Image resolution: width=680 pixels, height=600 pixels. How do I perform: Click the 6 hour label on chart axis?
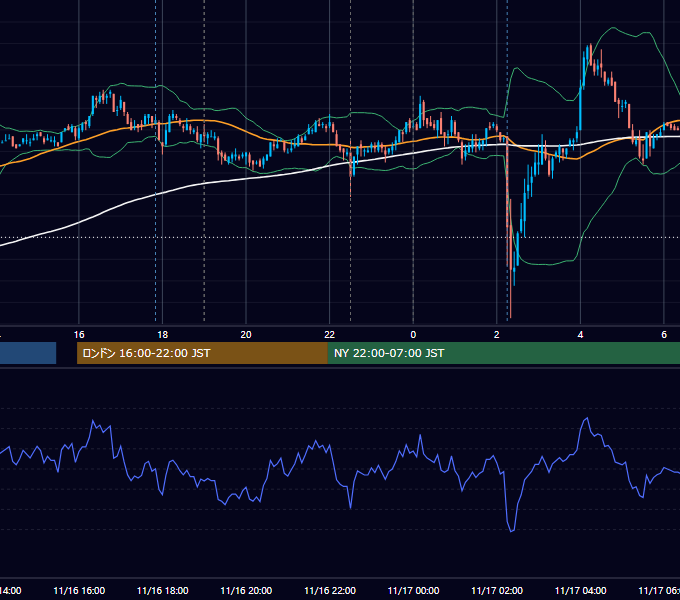[664, 335]
